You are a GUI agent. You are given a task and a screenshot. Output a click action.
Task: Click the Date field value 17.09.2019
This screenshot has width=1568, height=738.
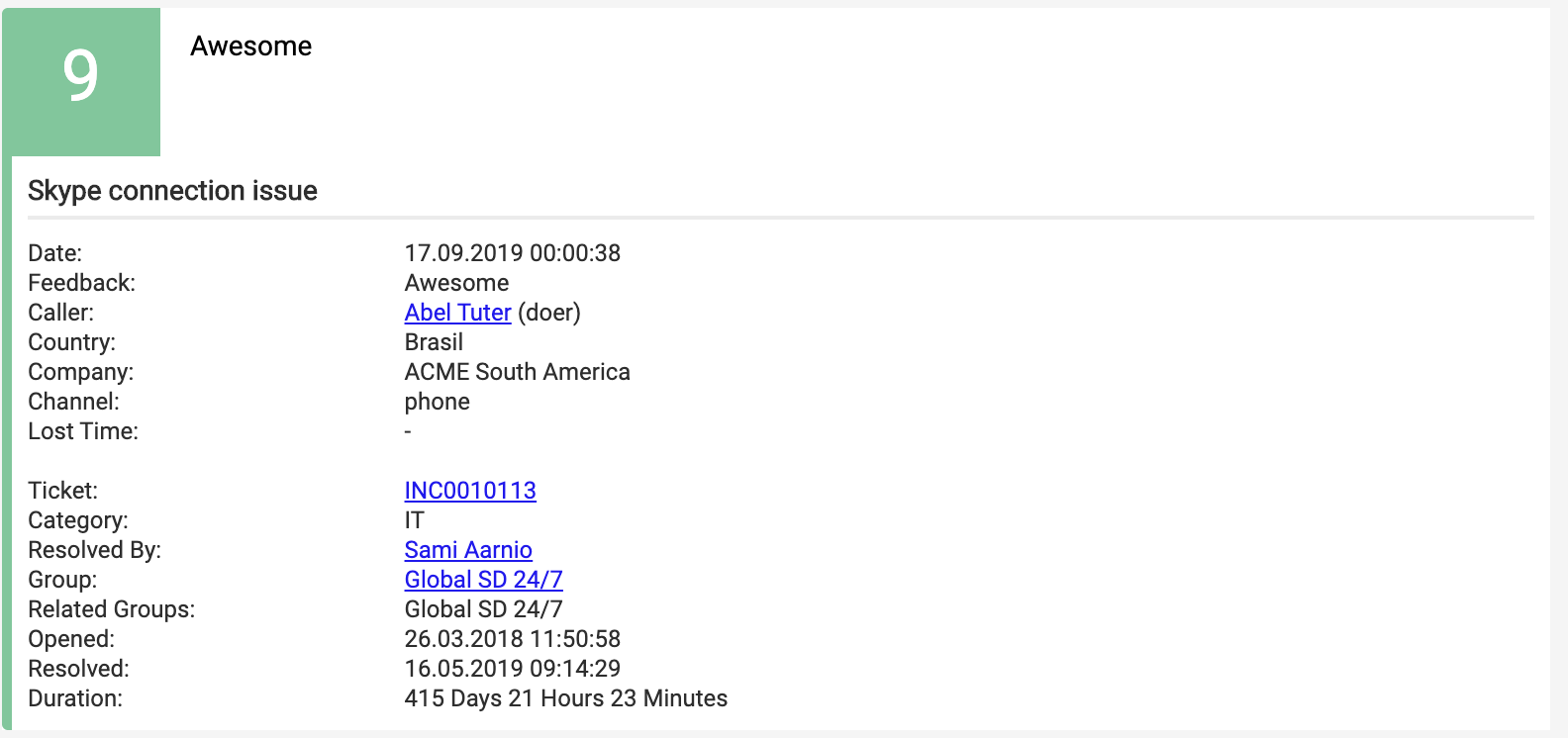click(x=513, y=253)
